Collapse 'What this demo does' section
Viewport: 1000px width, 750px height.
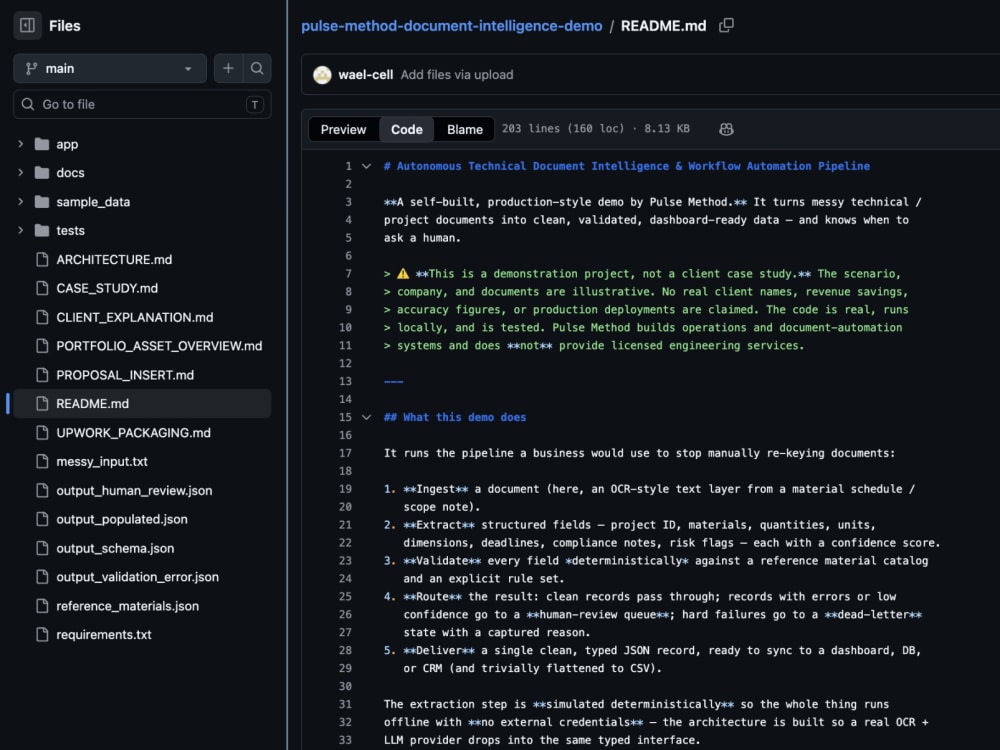pyautogui.click(x=366, y=417)
